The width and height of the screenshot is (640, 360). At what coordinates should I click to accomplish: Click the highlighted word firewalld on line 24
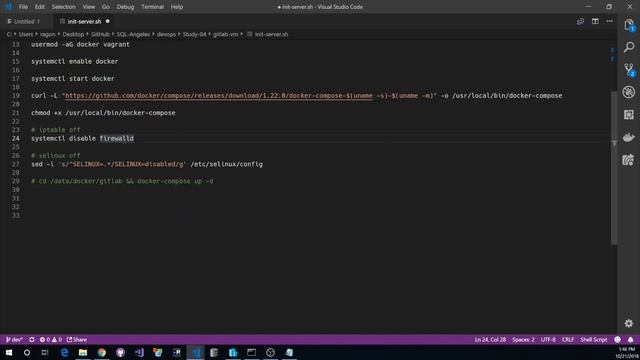coord(117,138)
